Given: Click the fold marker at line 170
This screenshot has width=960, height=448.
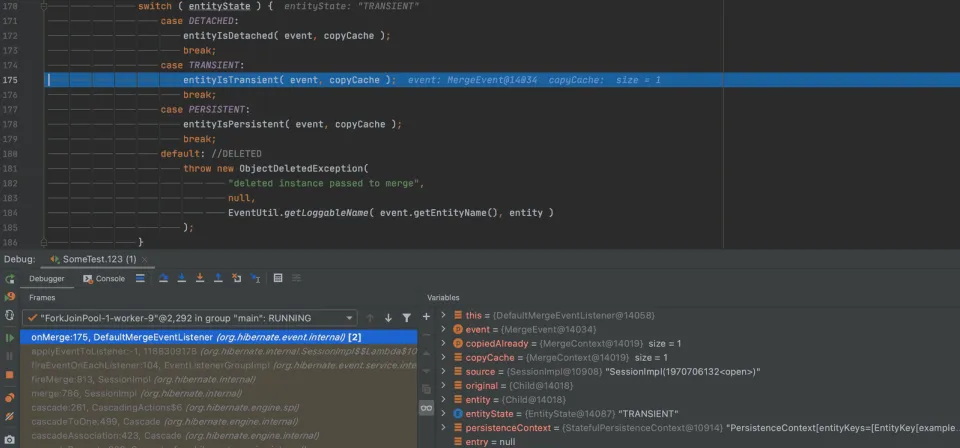Looking at the screenshot, I should (x=43, y=6).
